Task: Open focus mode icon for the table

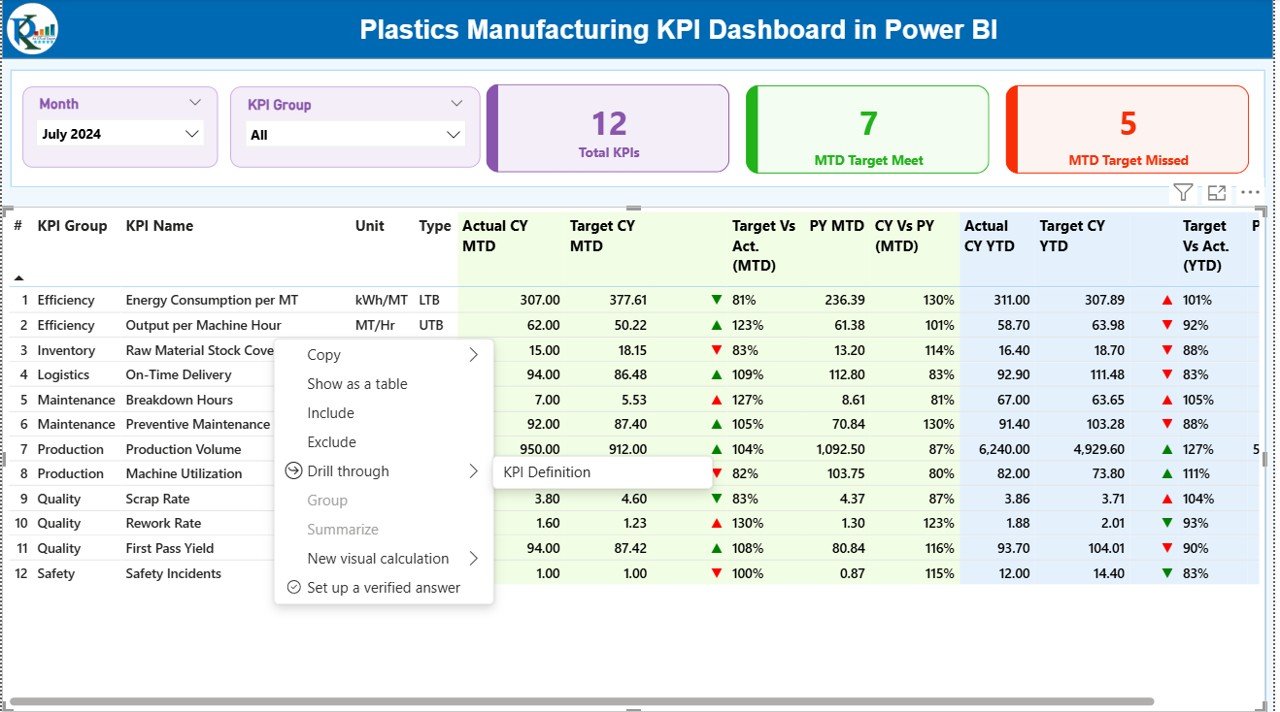Action: coord(1217,193)
